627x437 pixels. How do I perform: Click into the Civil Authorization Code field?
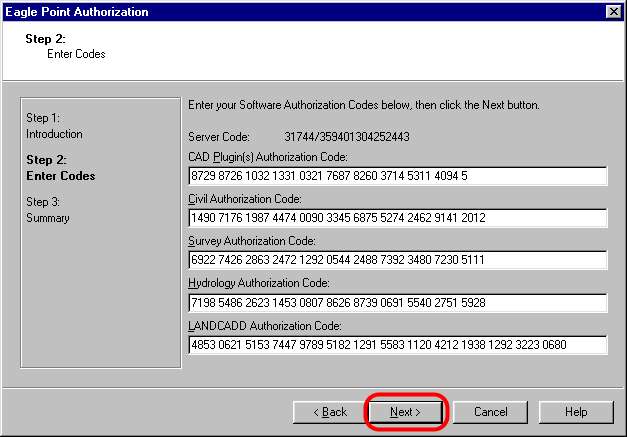tap(397, 218)
